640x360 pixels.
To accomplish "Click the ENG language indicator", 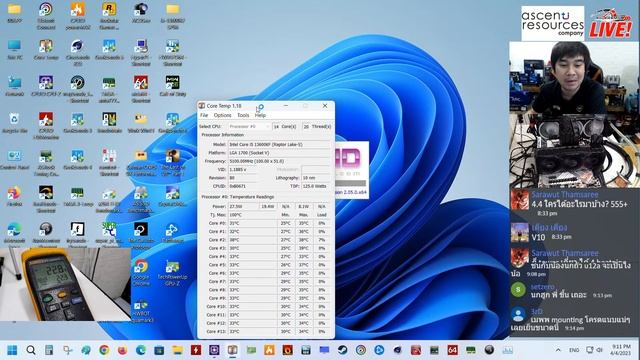I will (574, 350).
